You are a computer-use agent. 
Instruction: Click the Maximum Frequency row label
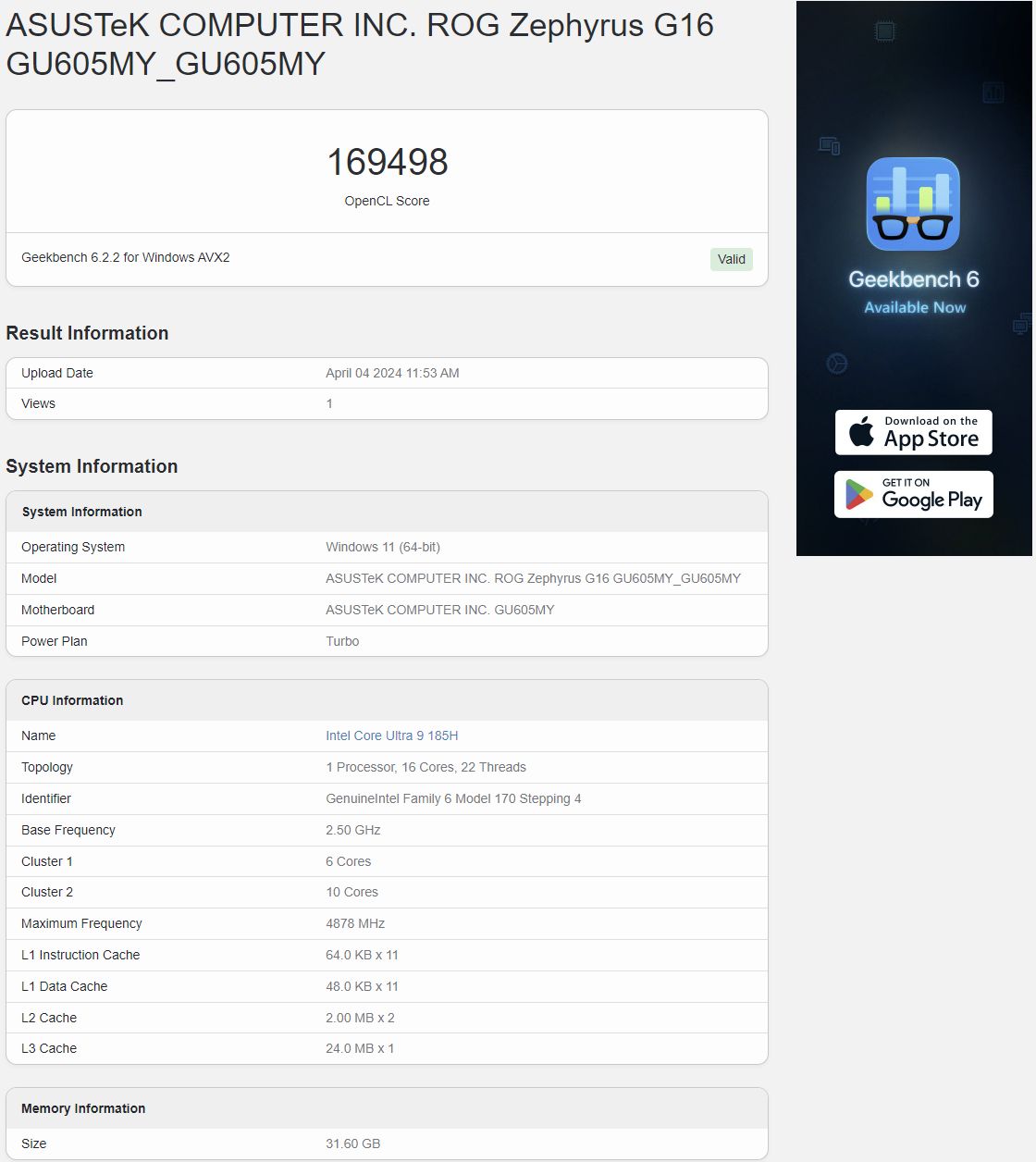coord(81,923)
